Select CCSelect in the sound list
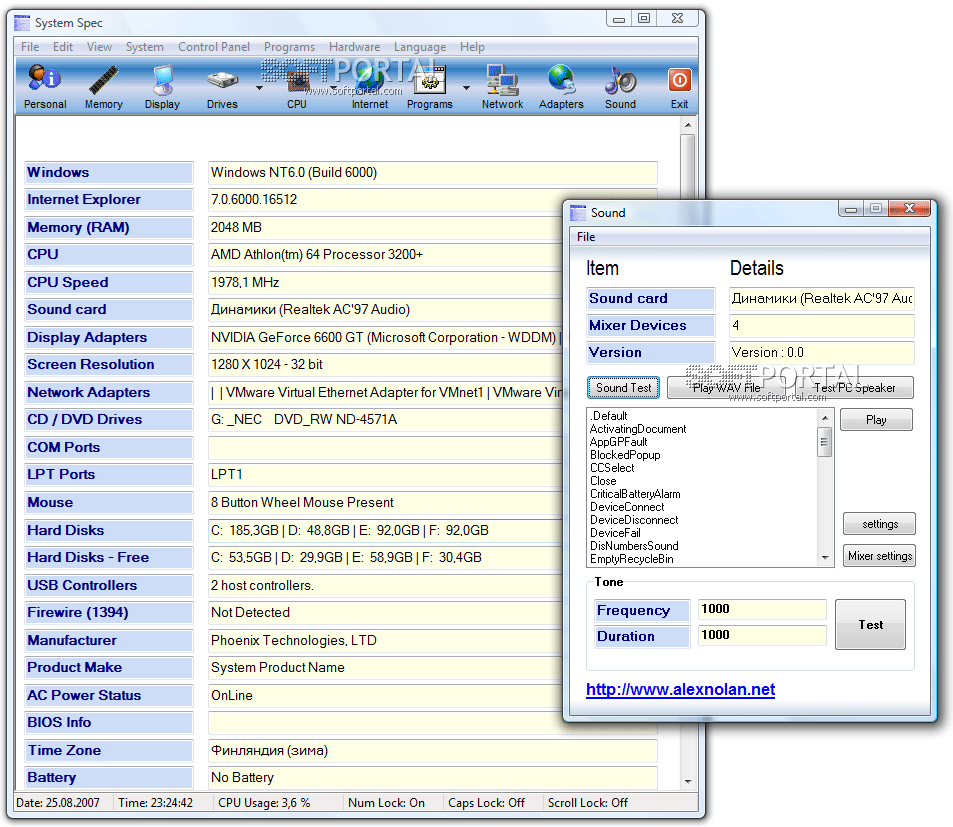Image resolution: width=953 pixels, height=827 pixels. pos(612,468)
